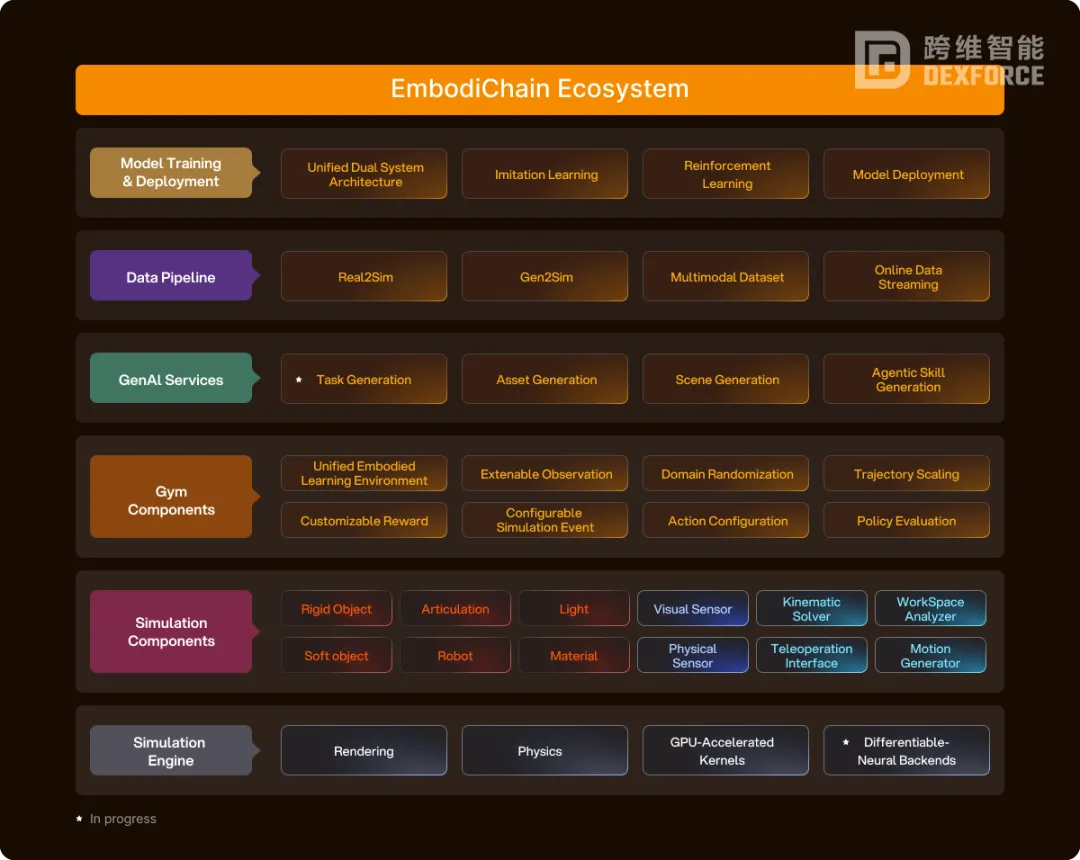1080x860 pixels.
Task: Click the Trajectory Scaling box
Action: 906,473
